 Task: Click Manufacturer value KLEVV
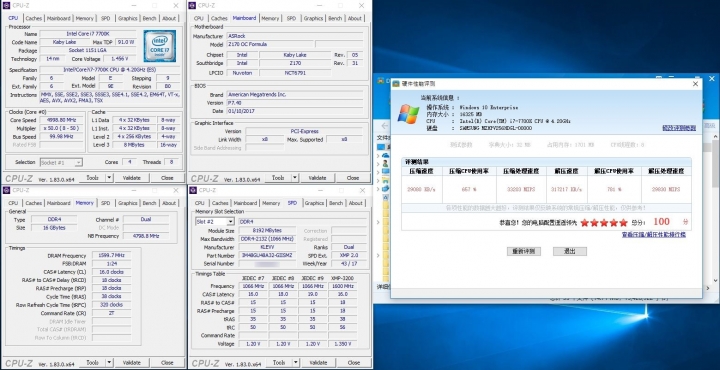267,247
